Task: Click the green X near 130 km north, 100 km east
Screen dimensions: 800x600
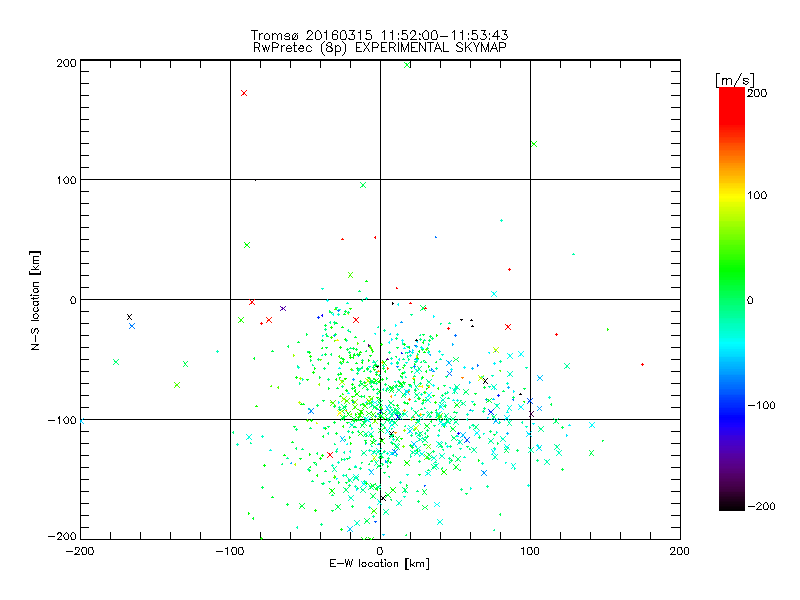Action: (534, 144)
